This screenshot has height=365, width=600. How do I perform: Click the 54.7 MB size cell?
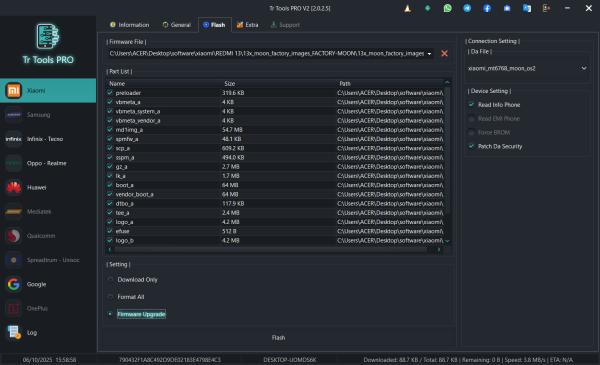232,130
